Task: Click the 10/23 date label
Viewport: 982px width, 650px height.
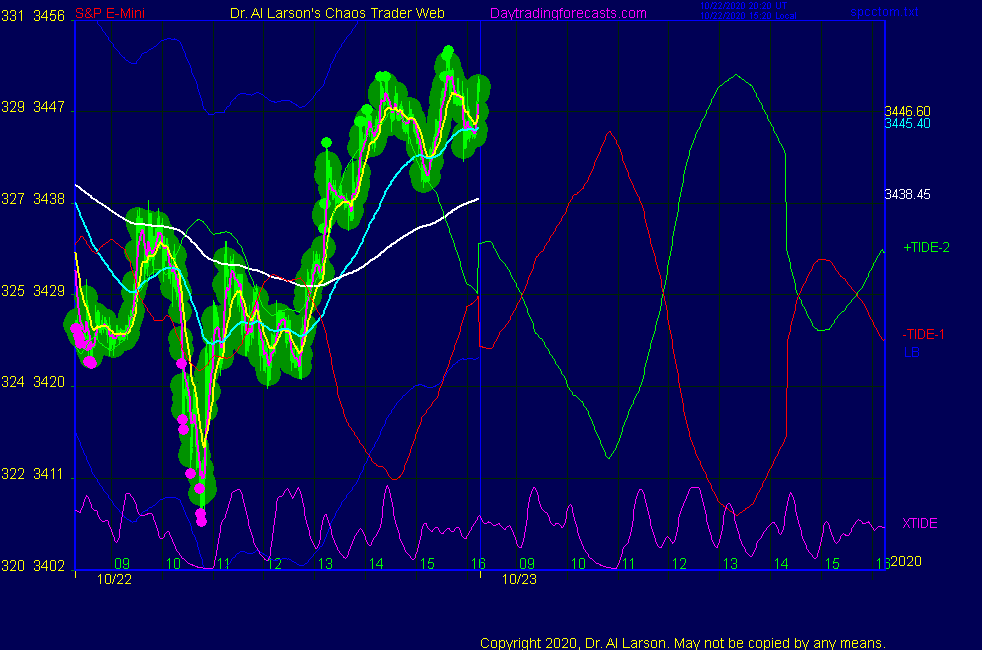Action: point(519,579)
